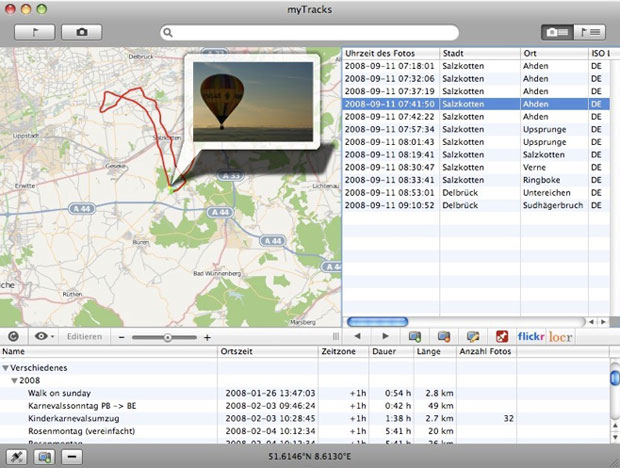
Task: Collapse the Verschiedenes tree group
Action: point(6,367)
